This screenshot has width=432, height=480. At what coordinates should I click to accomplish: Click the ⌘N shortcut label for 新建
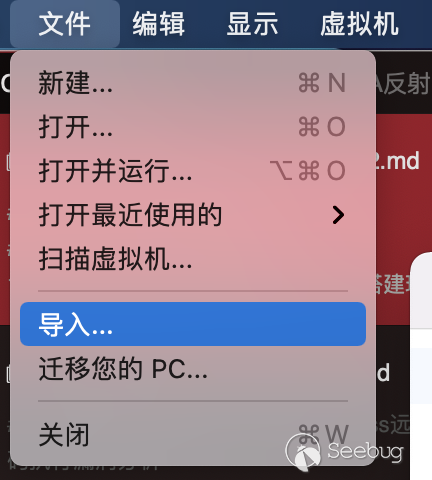click(322, 83)
